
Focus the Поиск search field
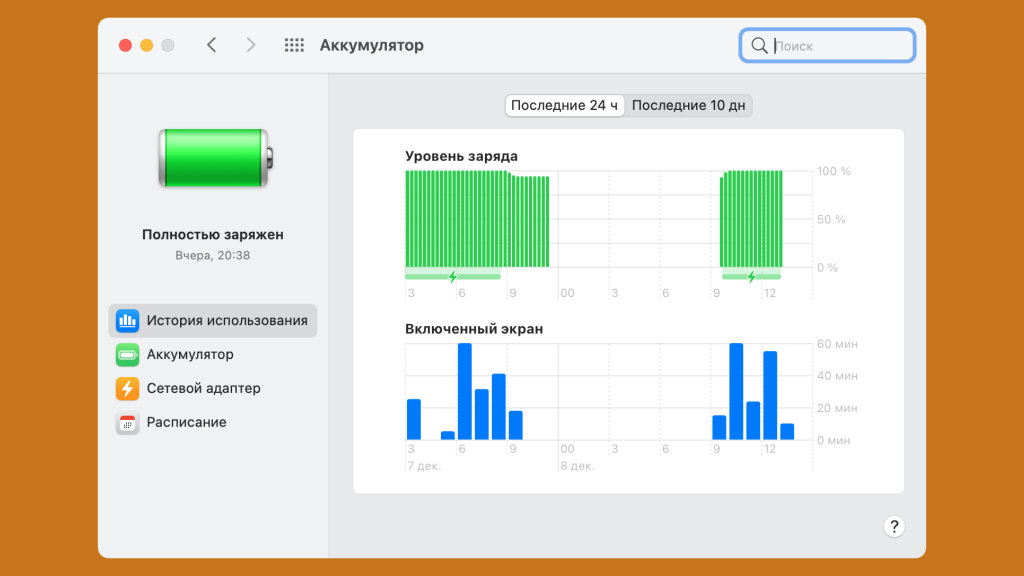(827, 45)
